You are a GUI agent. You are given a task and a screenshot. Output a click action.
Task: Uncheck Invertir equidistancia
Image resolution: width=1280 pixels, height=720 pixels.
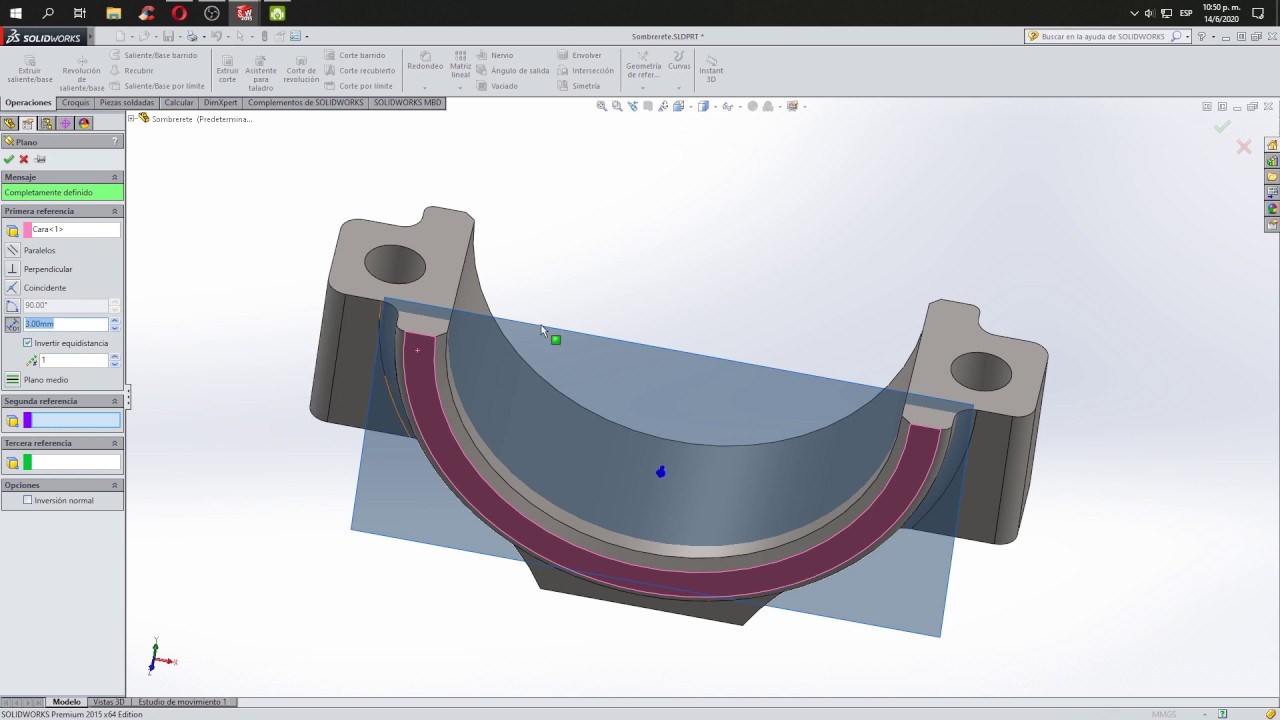[28, 343]
